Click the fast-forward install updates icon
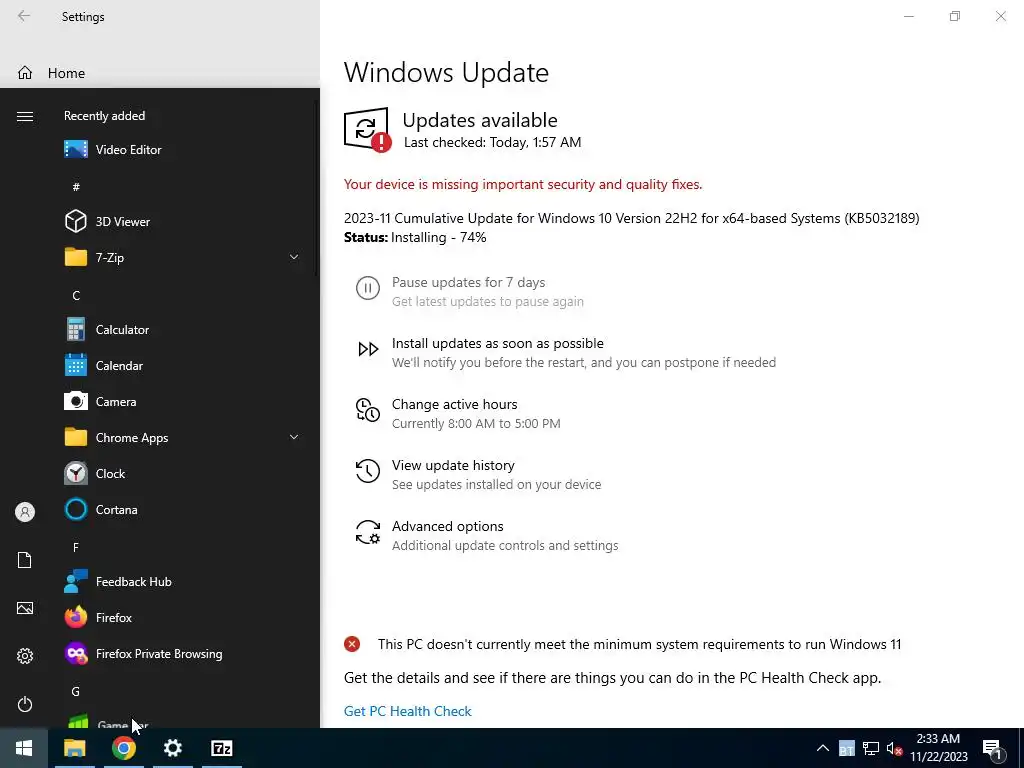 click(x=368, y=349)
